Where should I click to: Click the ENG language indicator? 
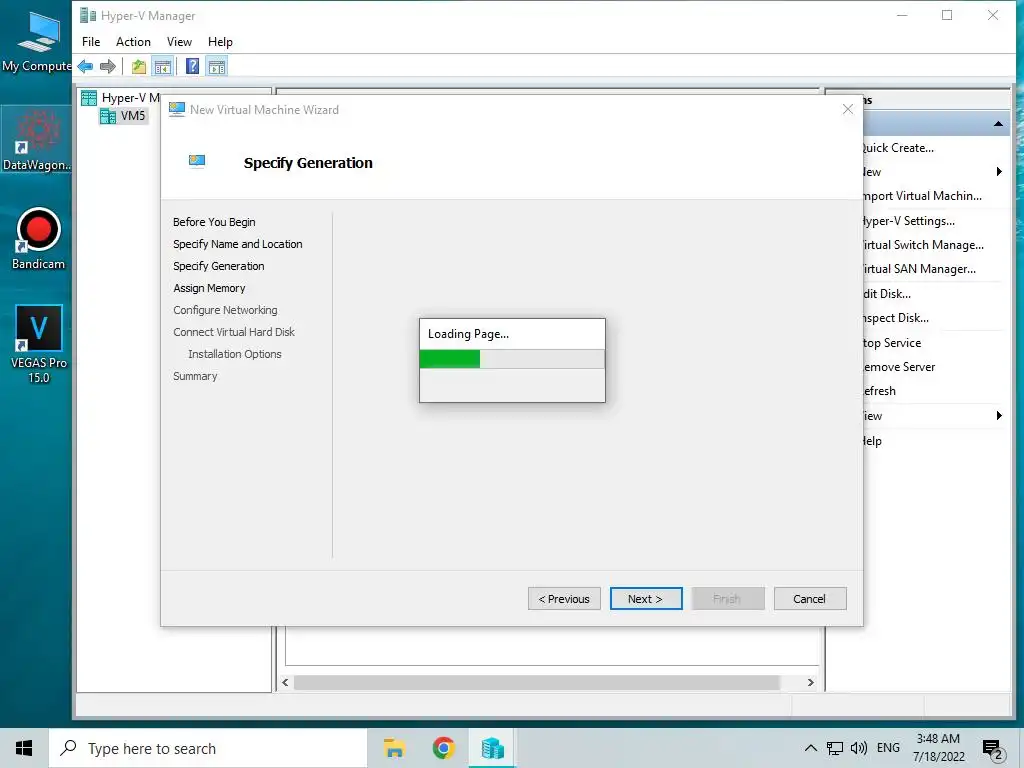pyautogui.click(x=888, y=748)
